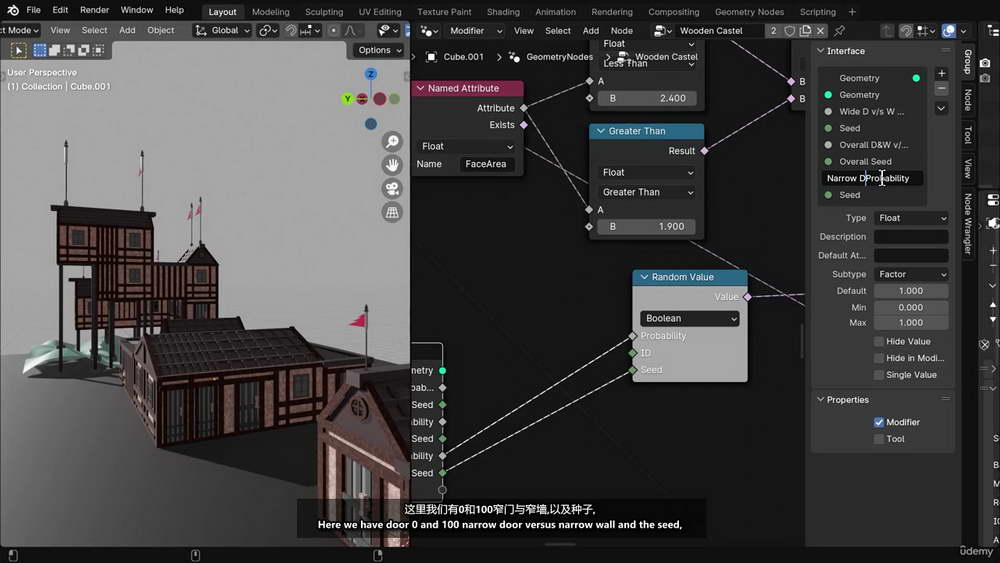Open the Group sidebar tab
The width and height of the screenshot is (1000, 563).
(x=967, y=61)
